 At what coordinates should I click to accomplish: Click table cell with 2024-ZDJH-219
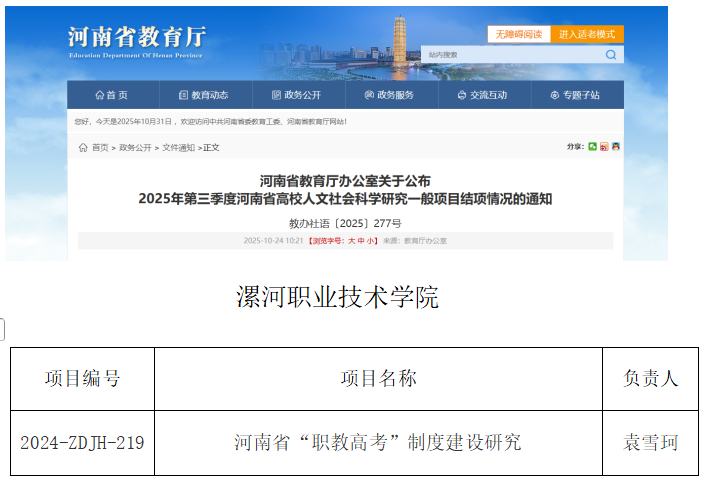[82, 442]
